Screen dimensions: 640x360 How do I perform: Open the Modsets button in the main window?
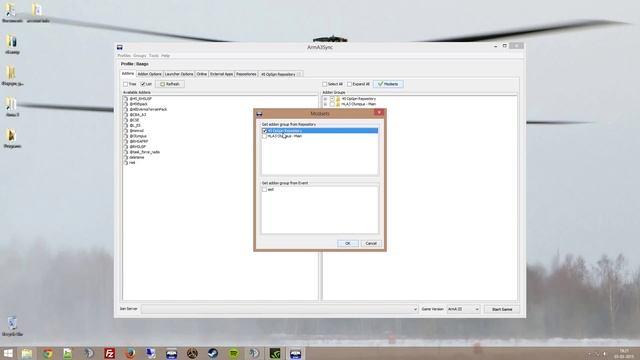tap(388, 84)
